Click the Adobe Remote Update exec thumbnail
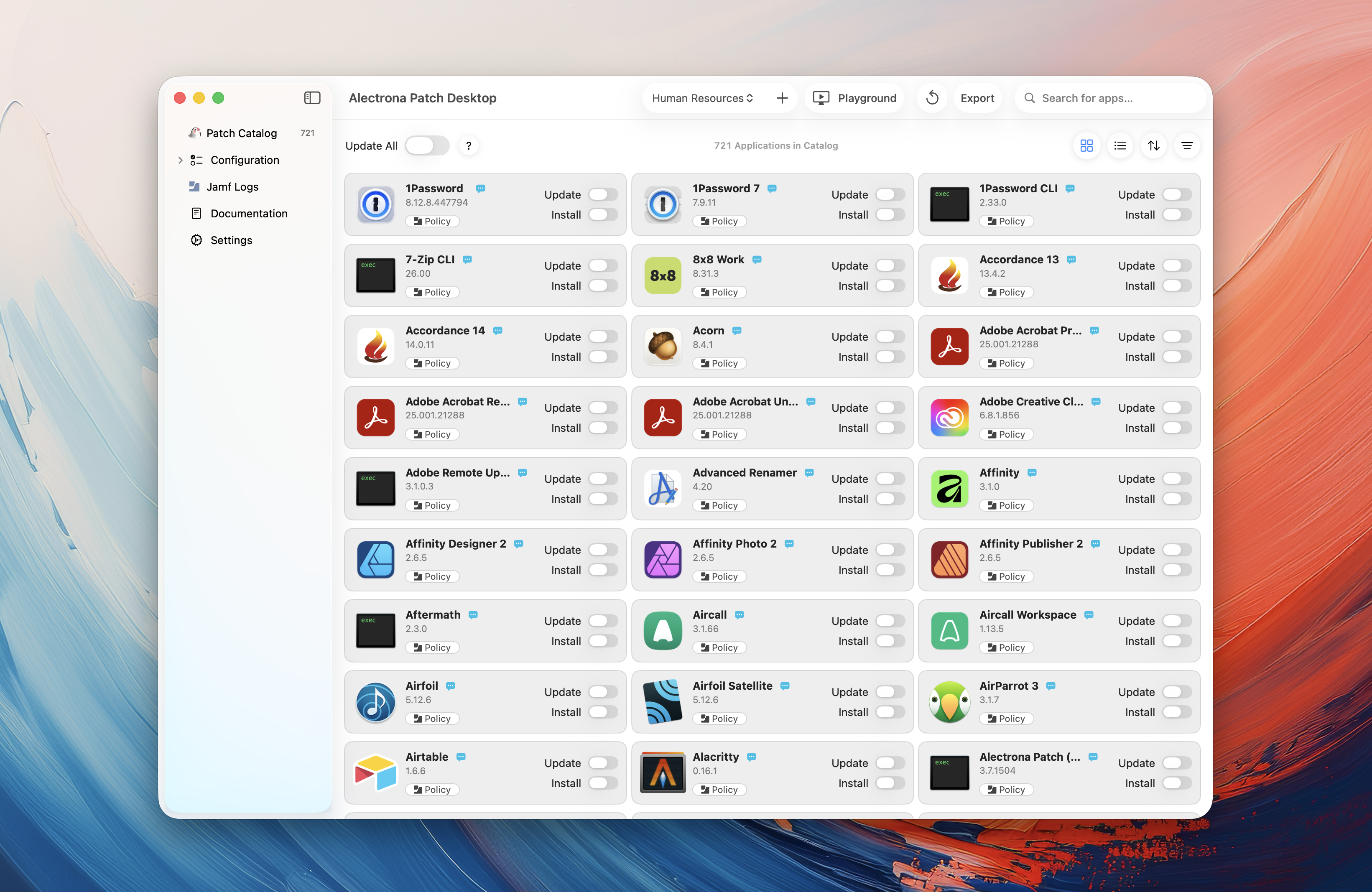The image size is (1372, 892). [375, 488]
